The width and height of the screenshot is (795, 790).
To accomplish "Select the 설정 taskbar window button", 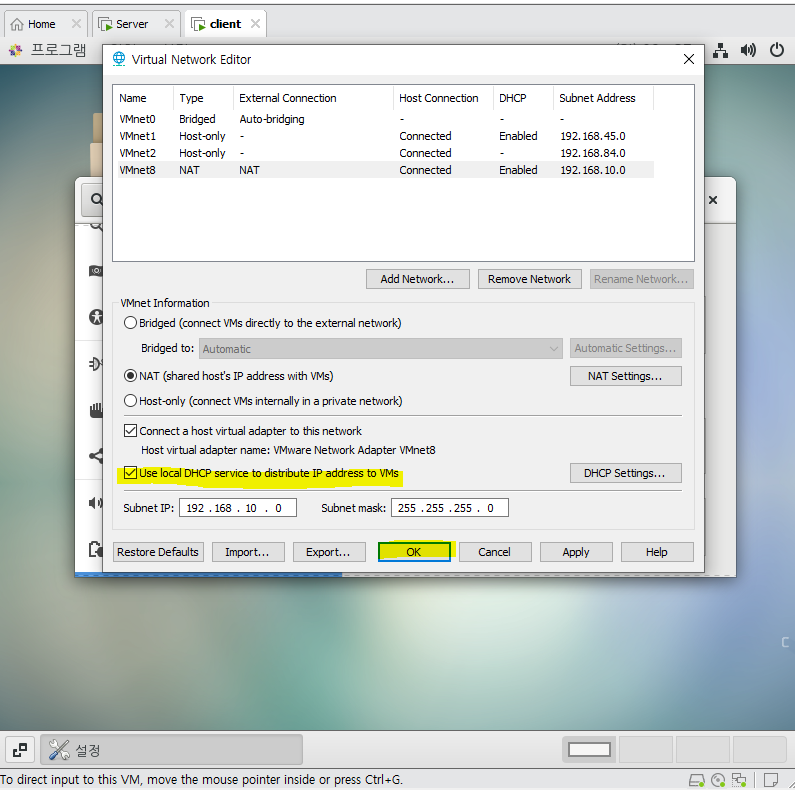I will coord(171,750).
